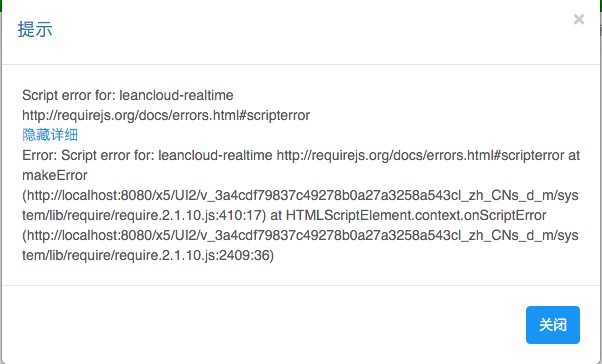602x364 pixels.
Task: Click the makeError function name
Action: (x=55, y=175)
